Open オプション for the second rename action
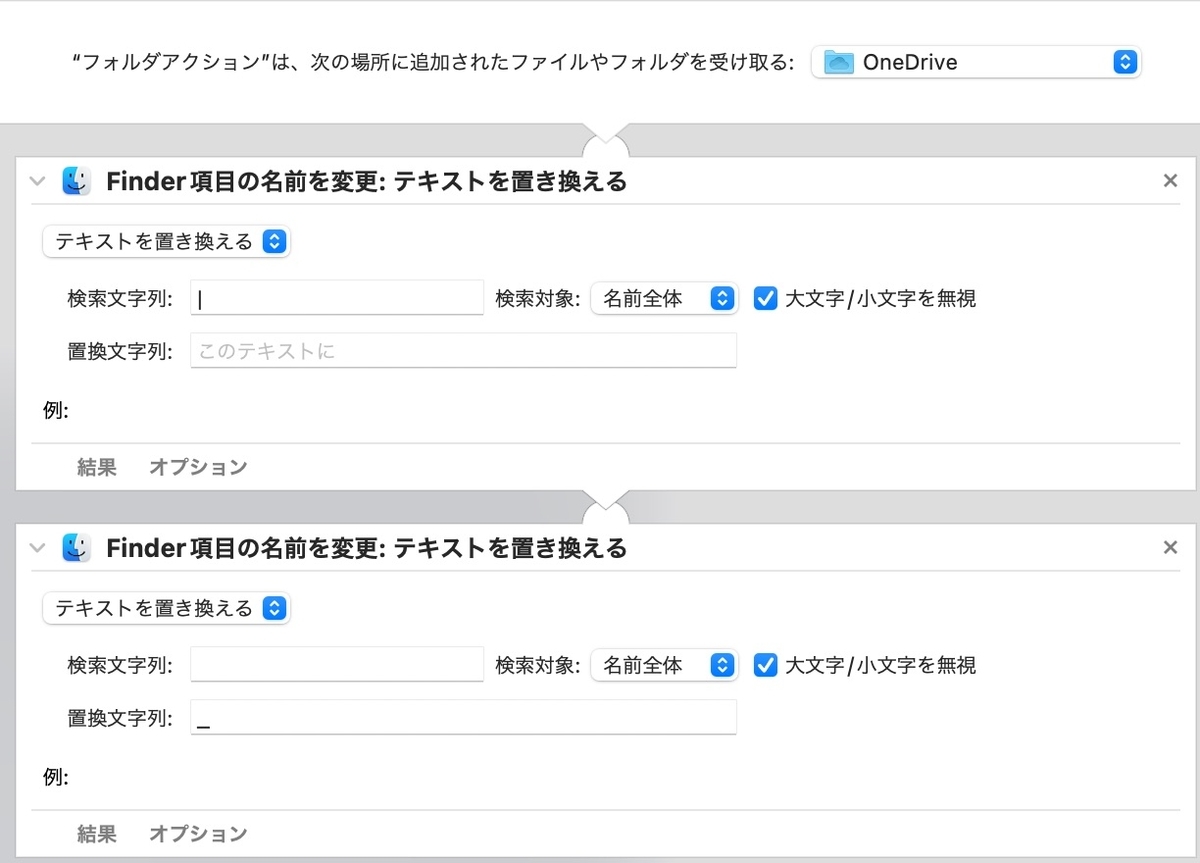 click(x=197, y=833)
